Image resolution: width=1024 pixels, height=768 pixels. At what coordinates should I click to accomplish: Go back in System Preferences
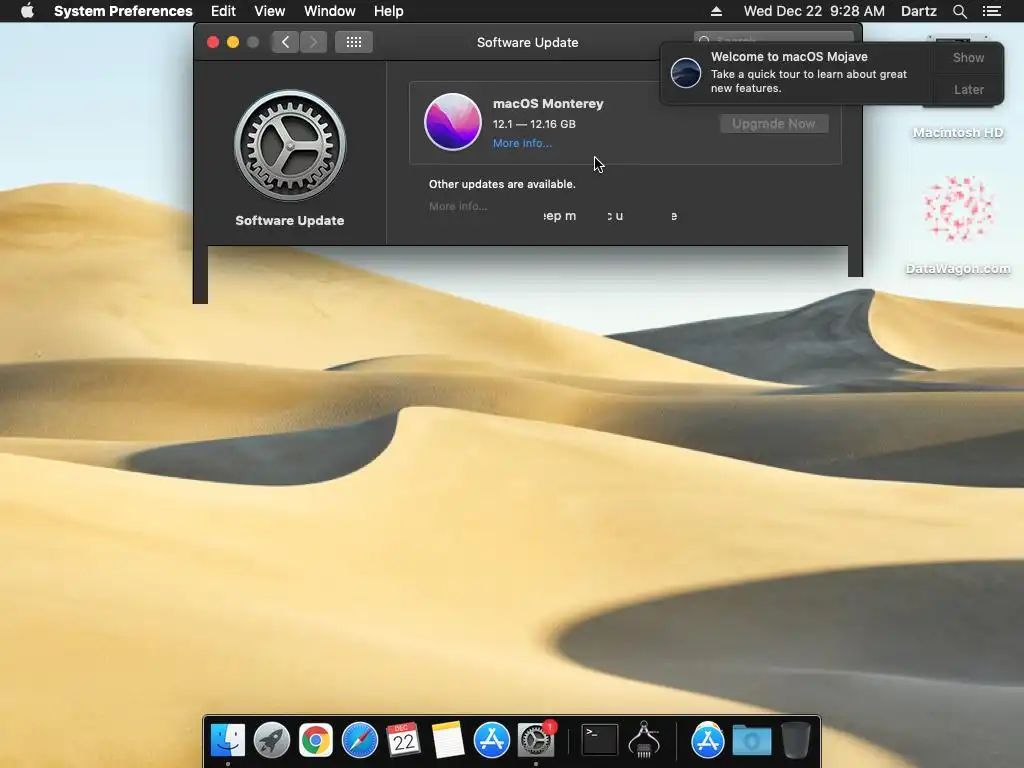click(x=285, y=42)
